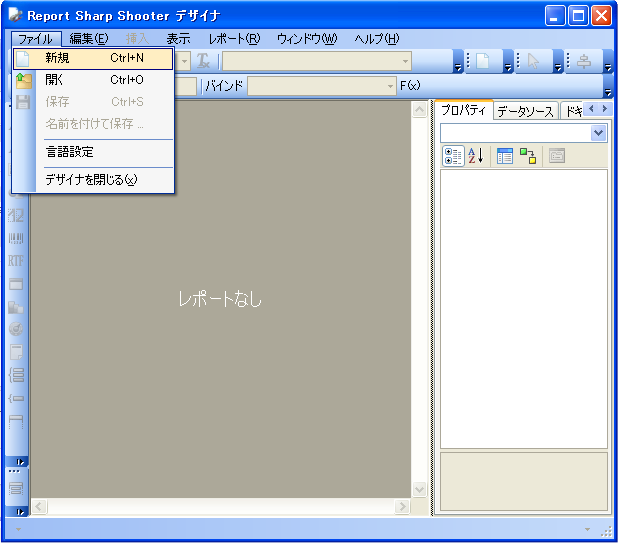Viewport: 618px width, 543px height.
Task: Switch to the partially visible ドキ tab
Action: 573,111
